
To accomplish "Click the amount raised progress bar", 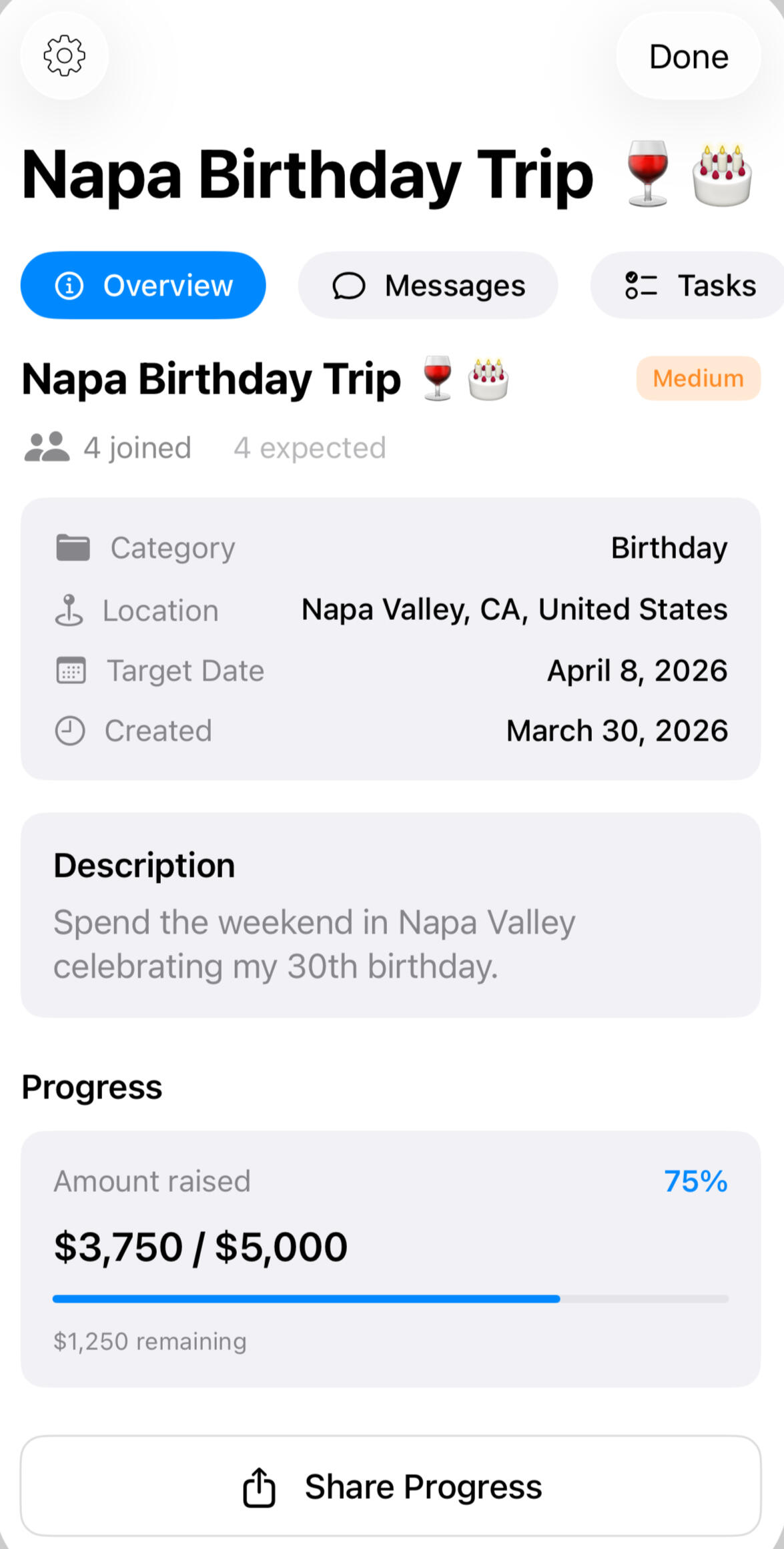I will (x=390, y=1299).
